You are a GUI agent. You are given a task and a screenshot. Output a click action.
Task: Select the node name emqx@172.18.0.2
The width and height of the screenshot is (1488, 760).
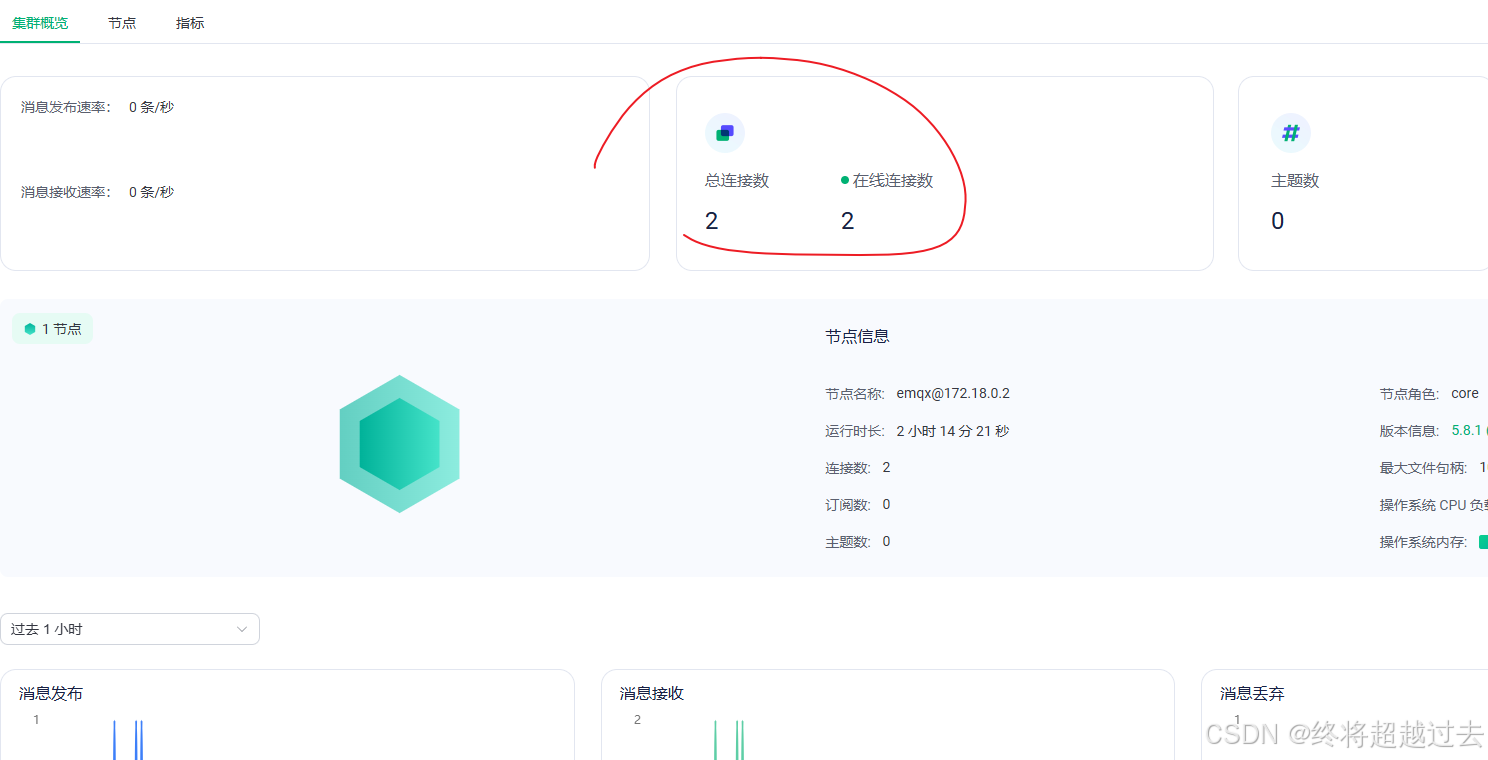pyautogui.click(x=953, y=394)
